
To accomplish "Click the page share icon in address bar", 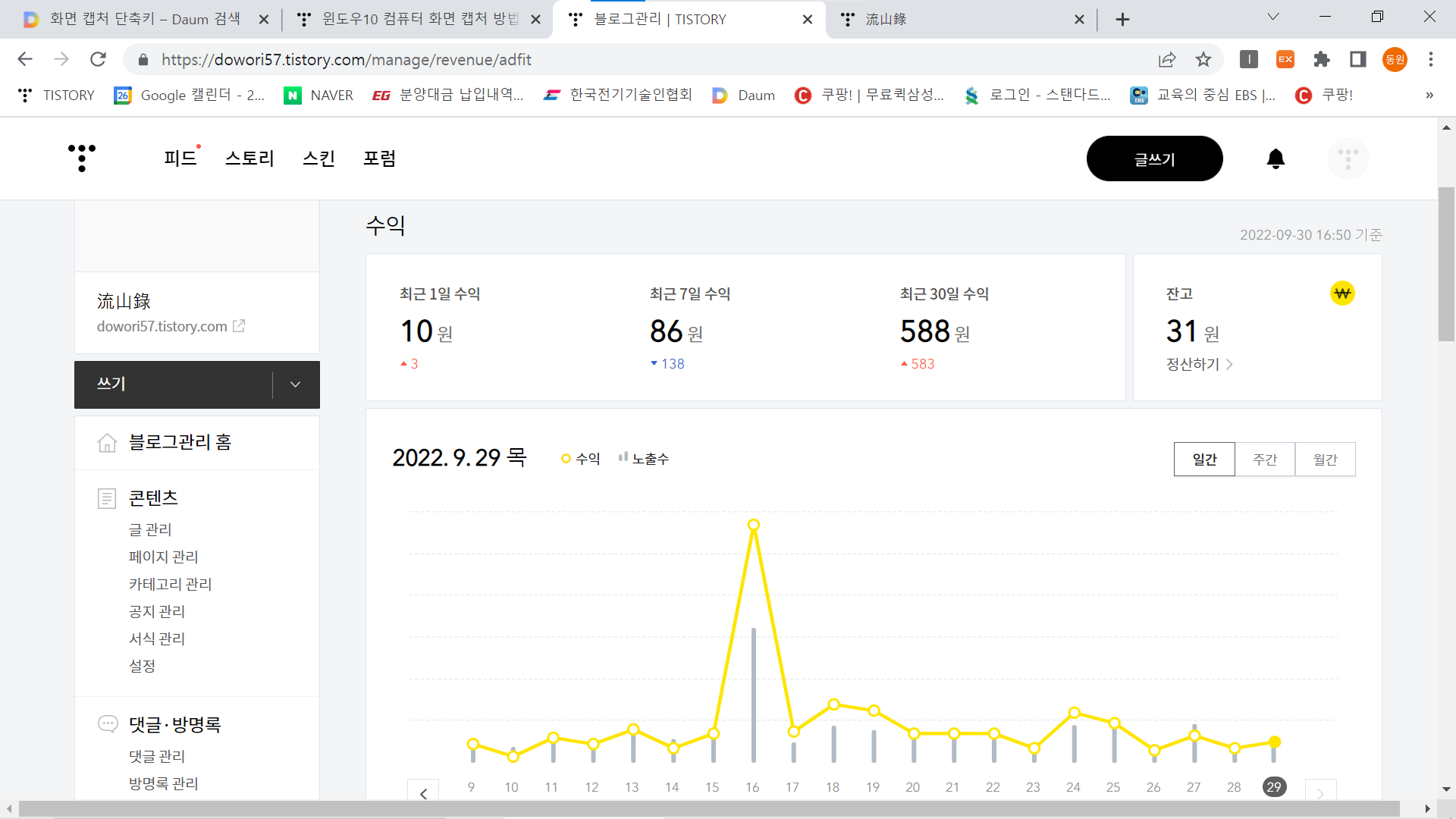I will click(1167, 59).
